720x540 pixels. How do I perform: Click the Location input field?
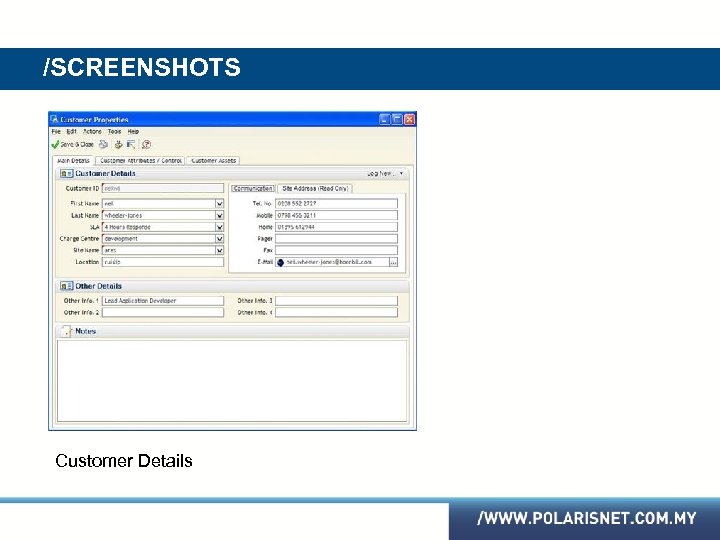pyautogui.click(x=163, y=262)
